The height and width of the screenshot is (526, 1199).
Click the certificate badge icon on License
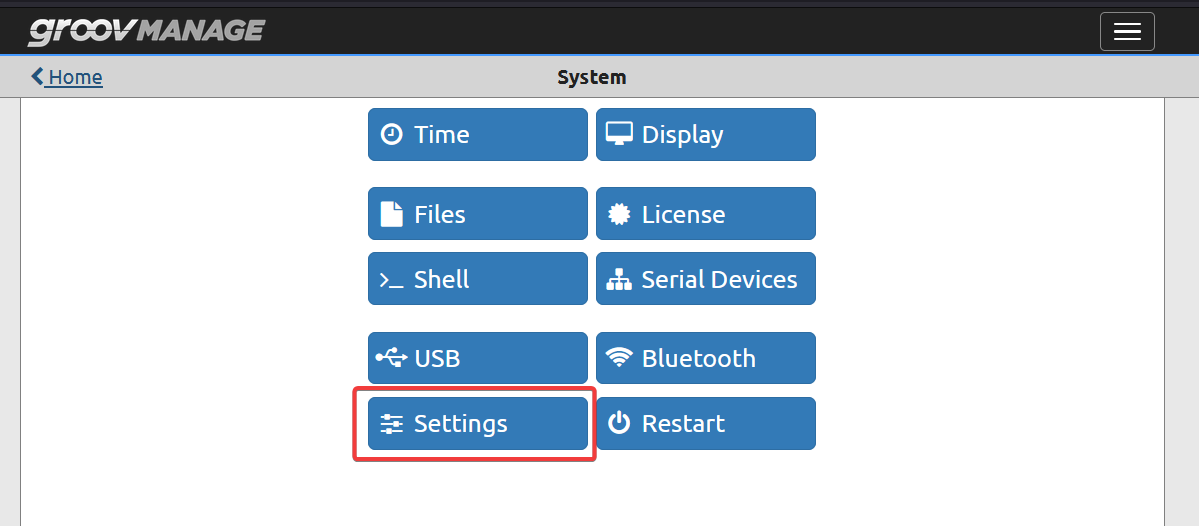pyautogui.click(x=619, y=214)
